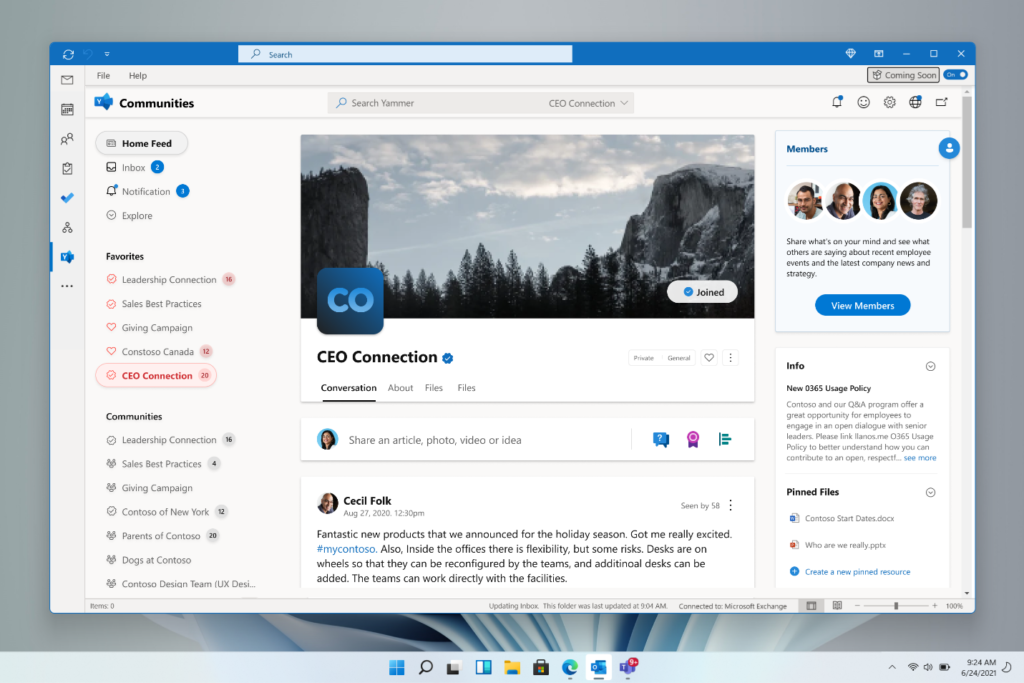Adjust the zoom slider in the status bar
This screenshot has width=1024, height=683.
897,605
